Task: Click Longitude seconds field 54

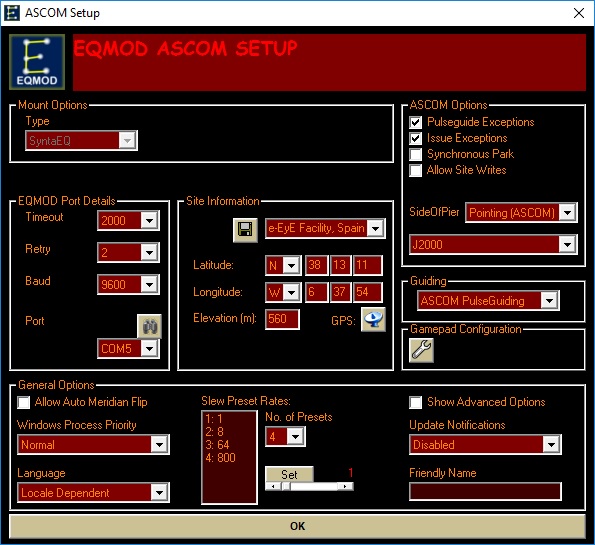Action: pyautogui.click(x=368, y=292)
